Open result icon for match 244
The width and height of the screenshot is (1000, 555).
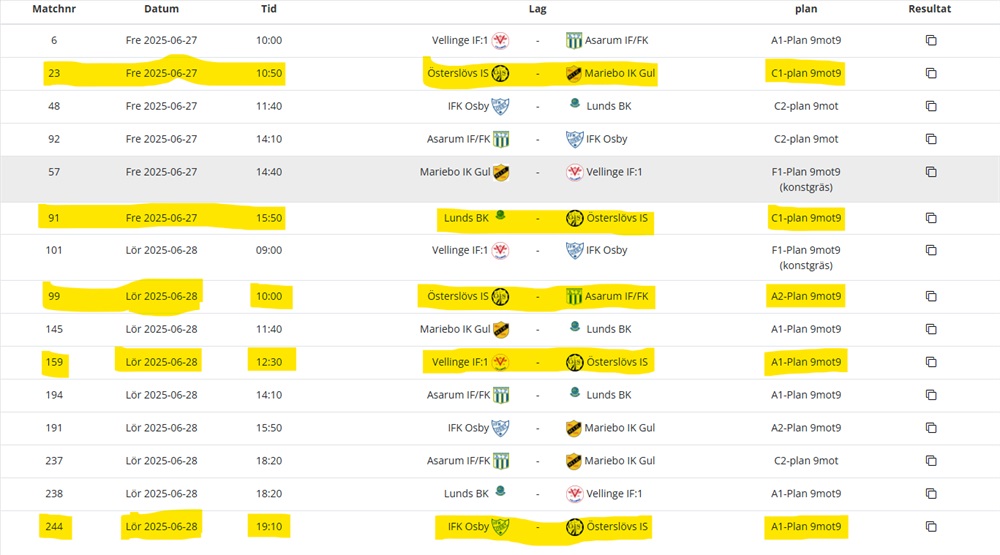tap(930, 527)
